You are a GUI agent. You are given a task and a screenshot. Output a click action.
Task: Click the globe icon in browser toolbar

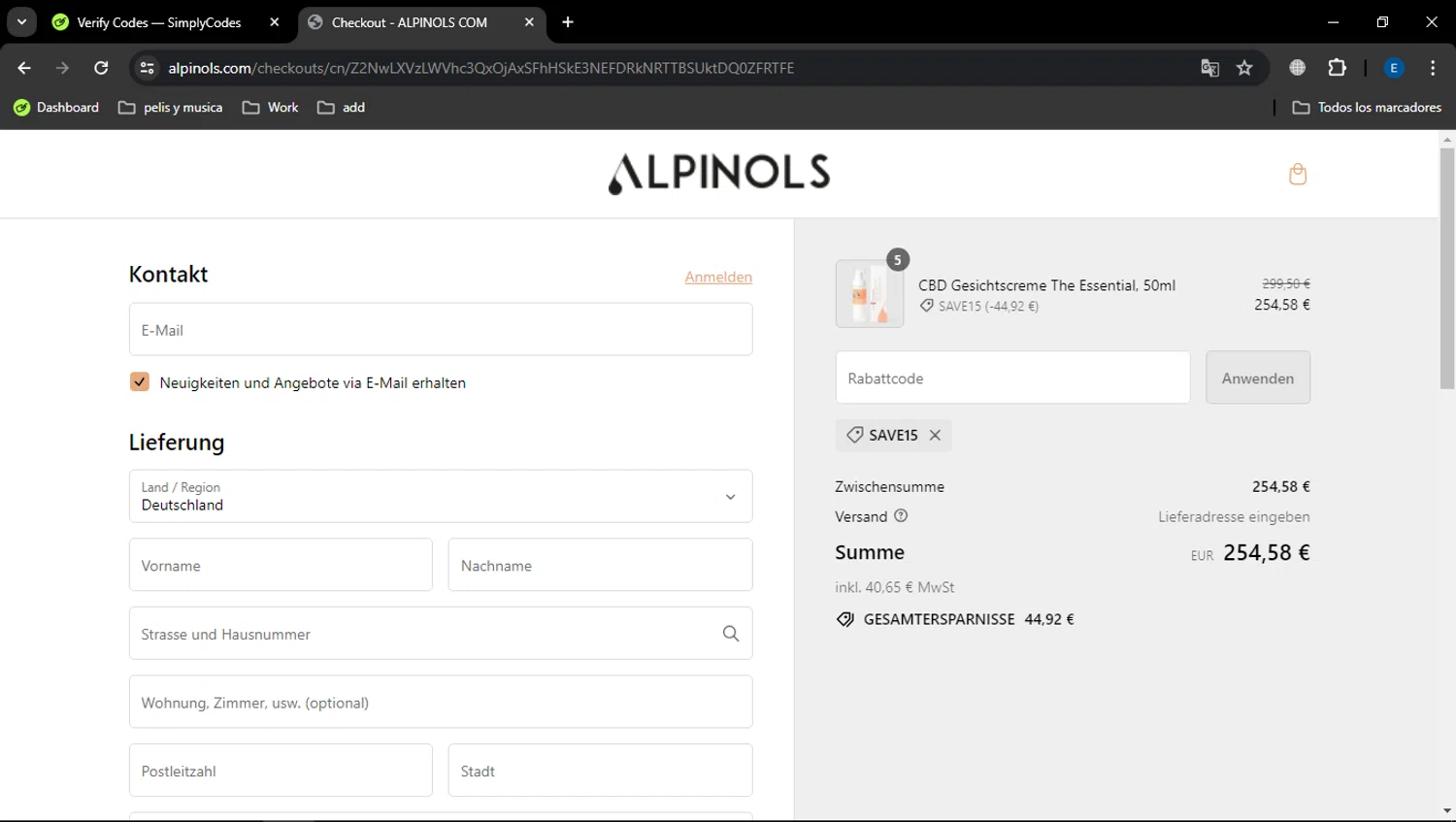click(x=1297, y=68)
